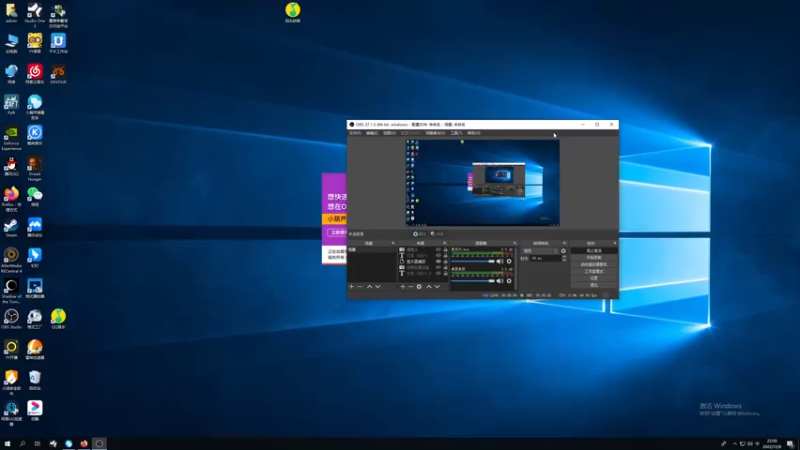Open AVerMedia RECentral 4 shortcut
The image size is (800, 450).
click(11, 261)
